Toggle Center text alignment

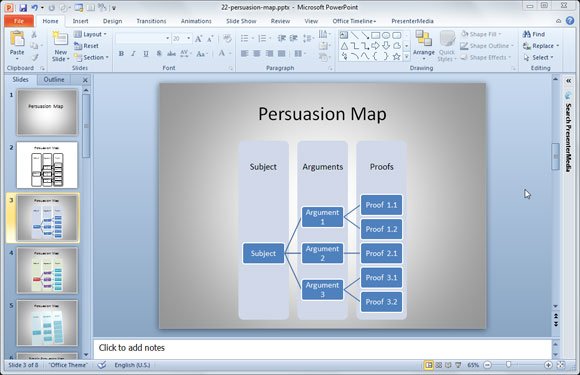(x=257, y=54)
